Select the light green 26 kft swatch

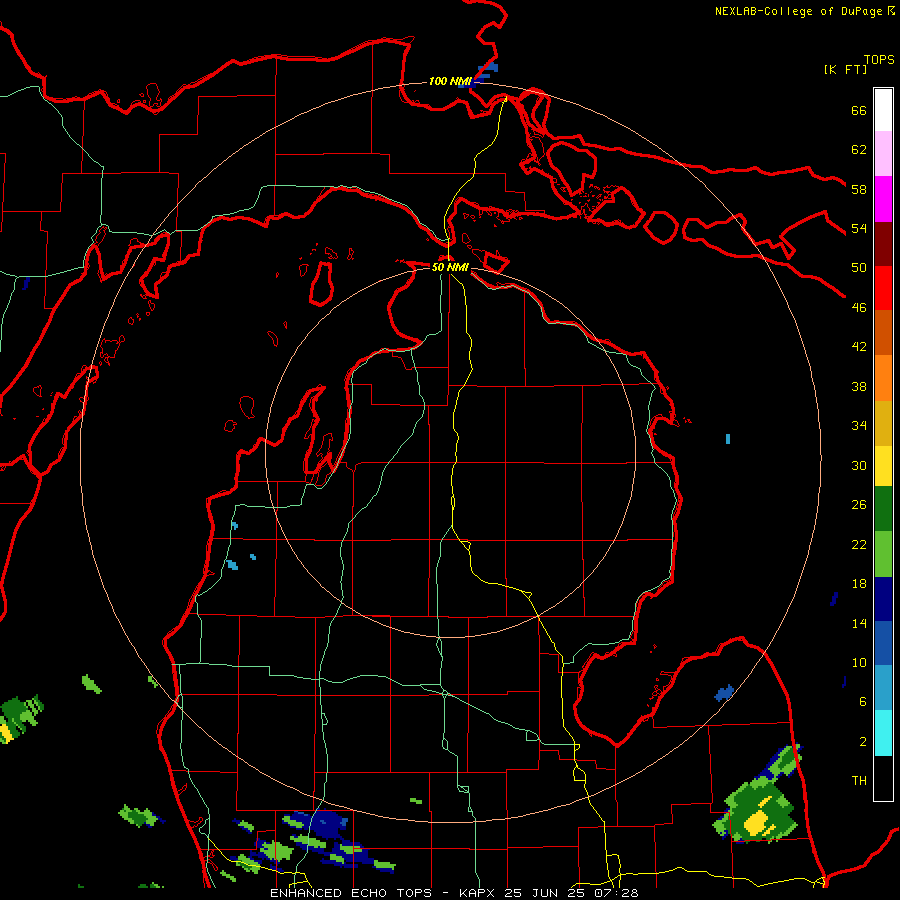[883, 554]
